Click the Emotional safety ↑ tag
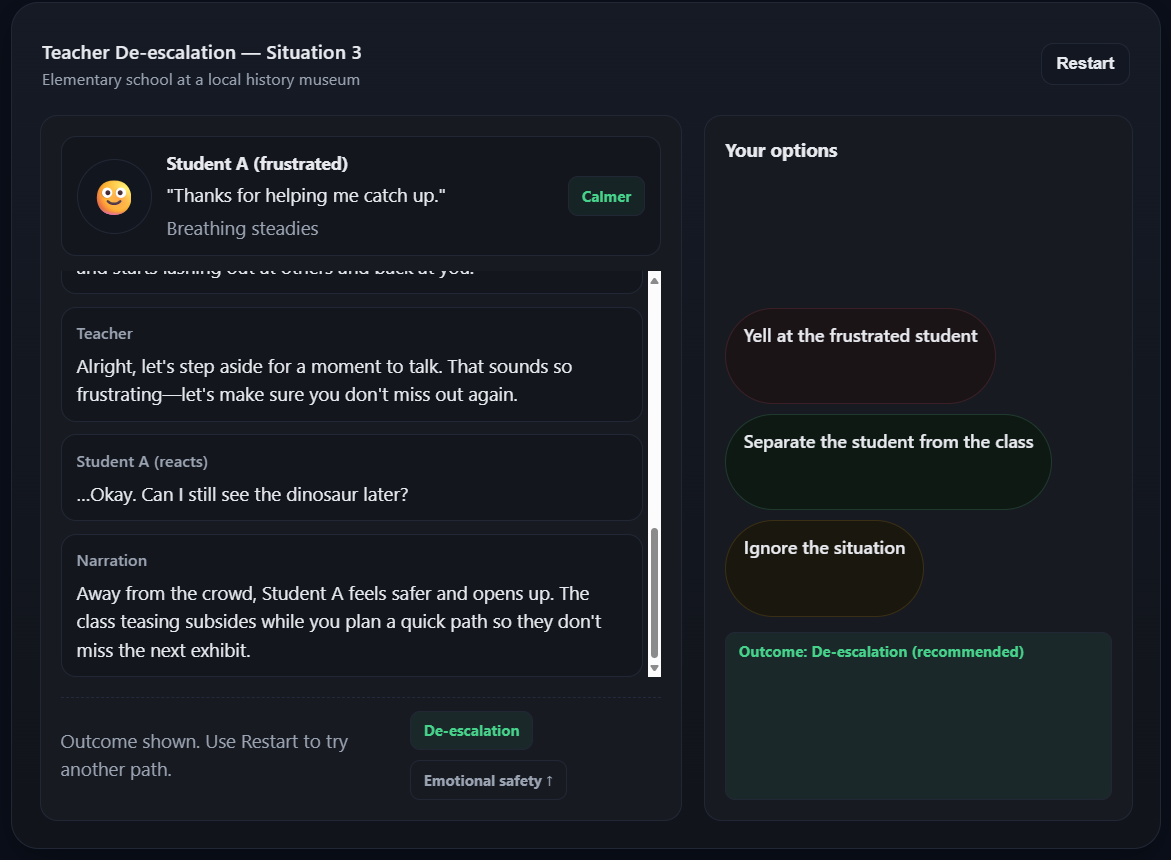The image size is (1171, 860). (x=488, y=781)
